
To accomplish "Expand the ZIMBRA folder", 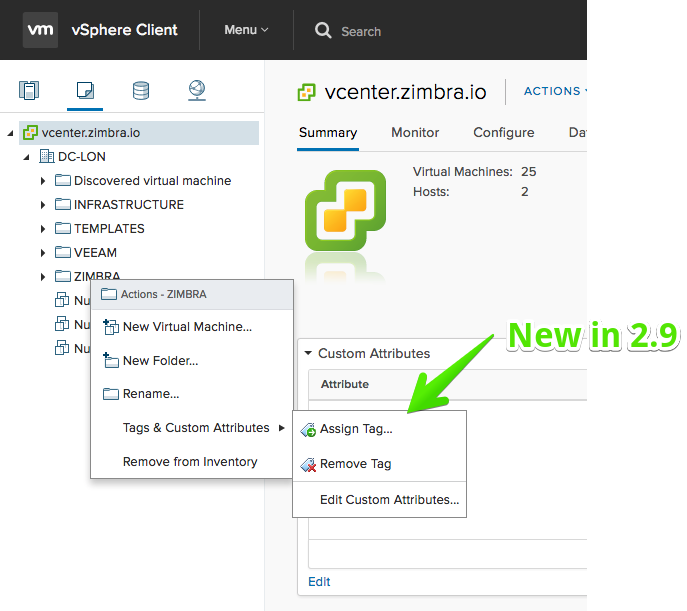I will pyautogui.click(x=42, y=276).
